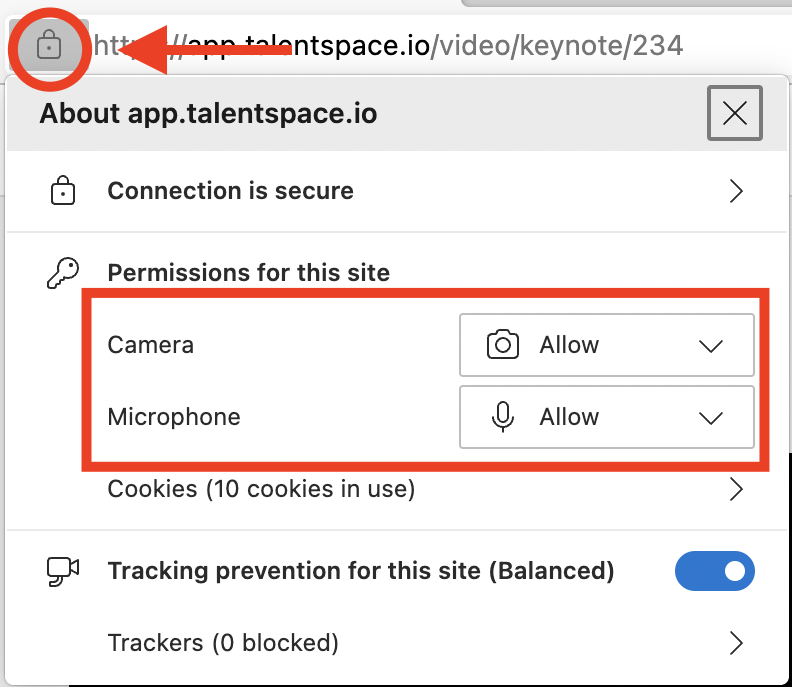Screen dimensions: 792x687
Task: Expand the Connection is secure chevron
Action: [736, 191]
